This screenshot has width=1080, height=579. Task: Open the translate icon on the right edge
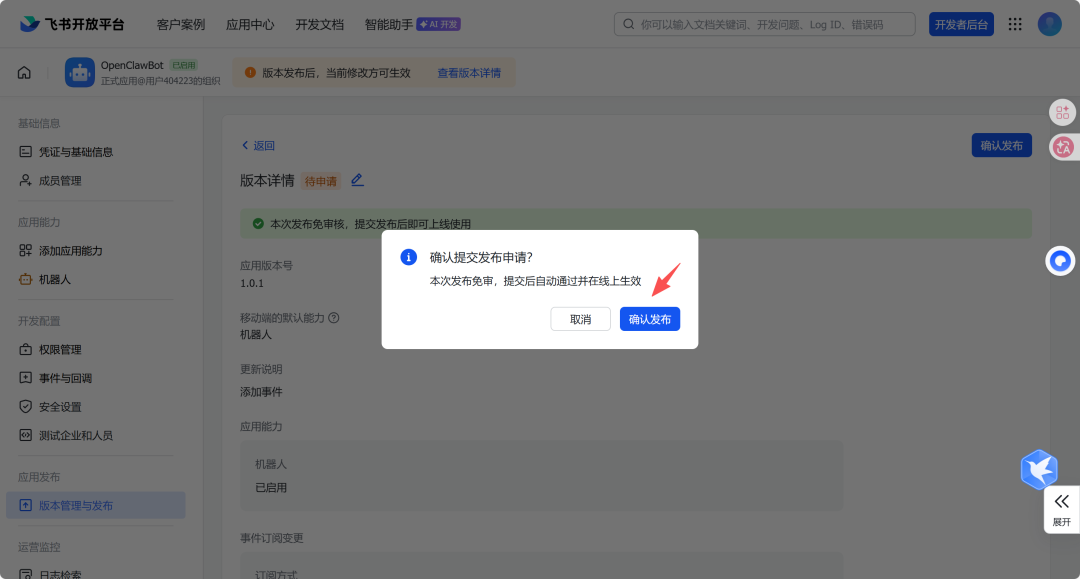[x=1061, y=147]
